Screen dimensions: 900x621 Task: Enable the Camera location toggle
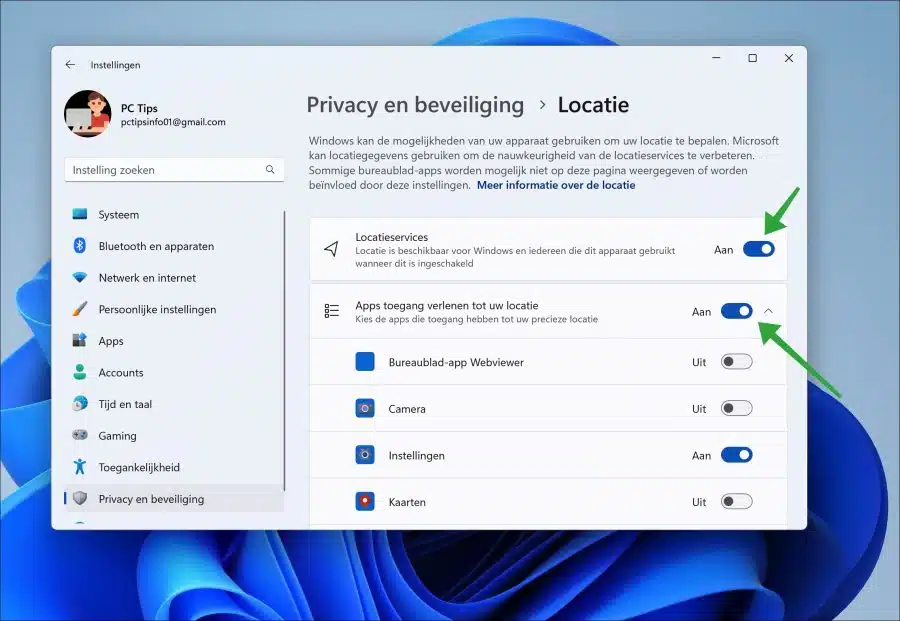[x=736, y=408]
